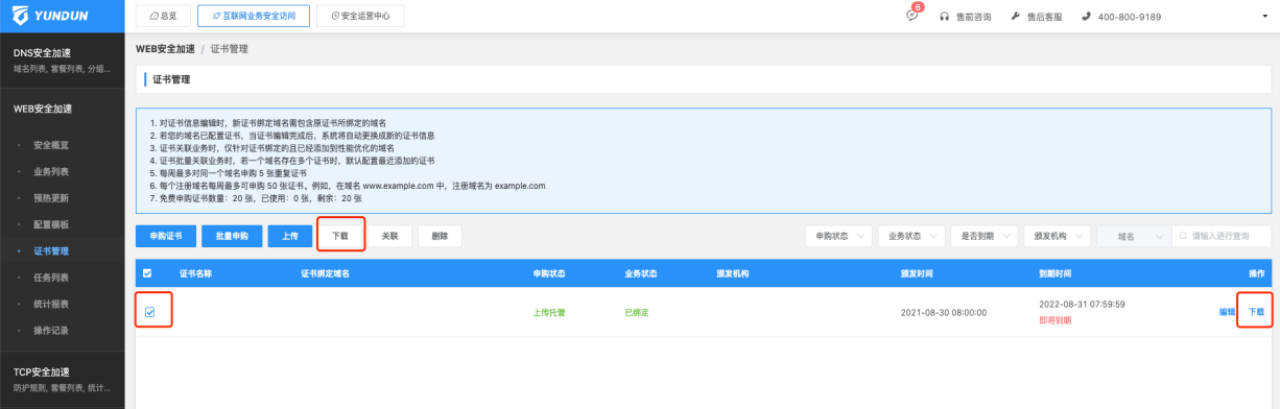Open the 申购状态 filter dropdown

tap(838, 236)
